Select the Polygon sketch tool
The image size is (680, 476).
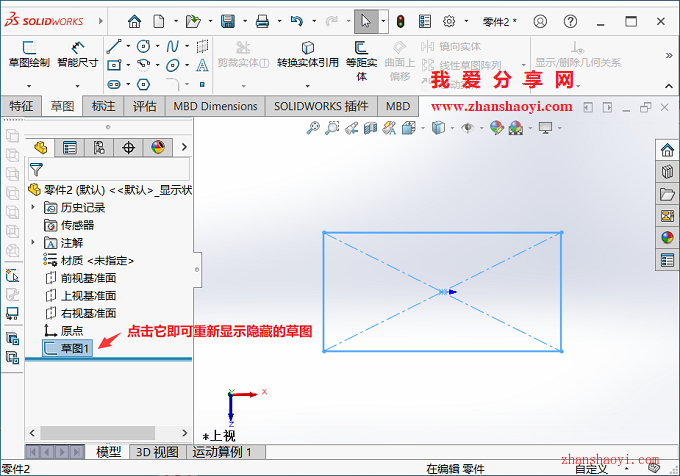tap(143, 84)
